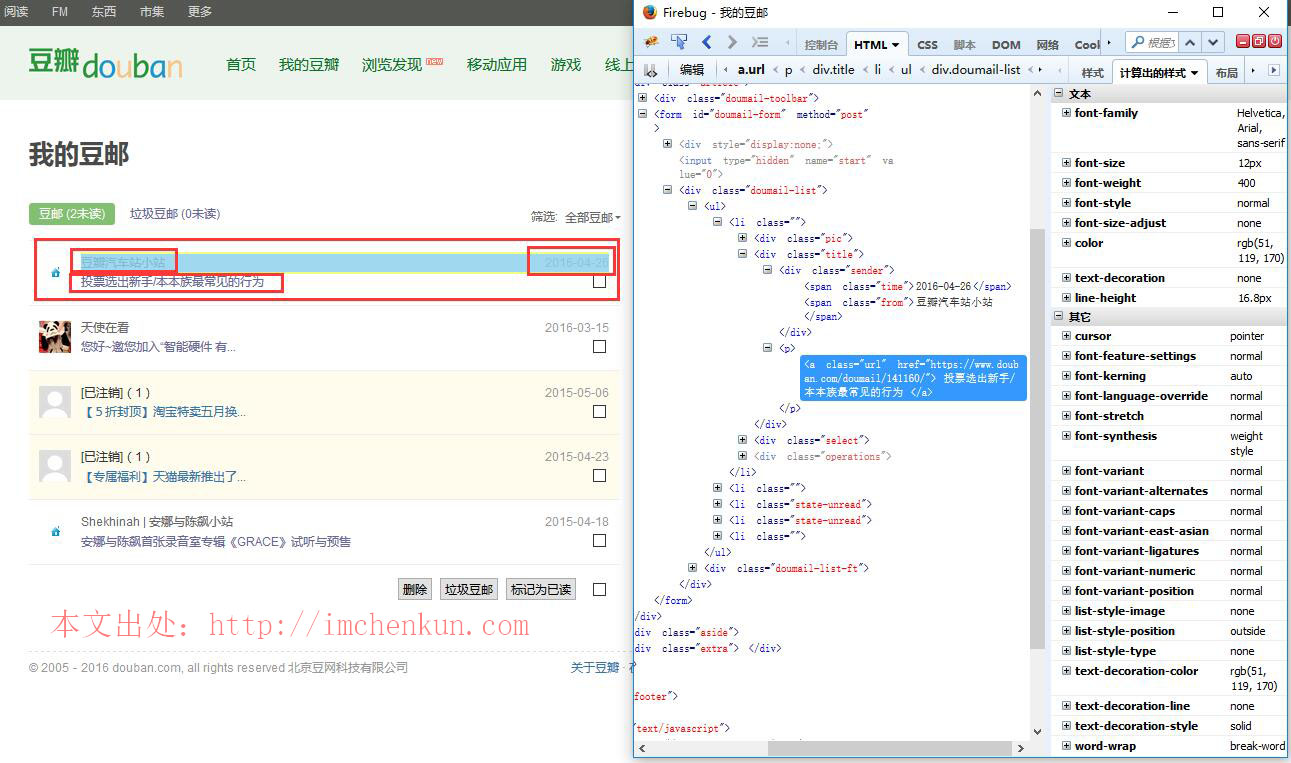Tick the checkbox for 天使在看 message
The width and height of the screenshot is (1291, 763).
pos(599,347)
